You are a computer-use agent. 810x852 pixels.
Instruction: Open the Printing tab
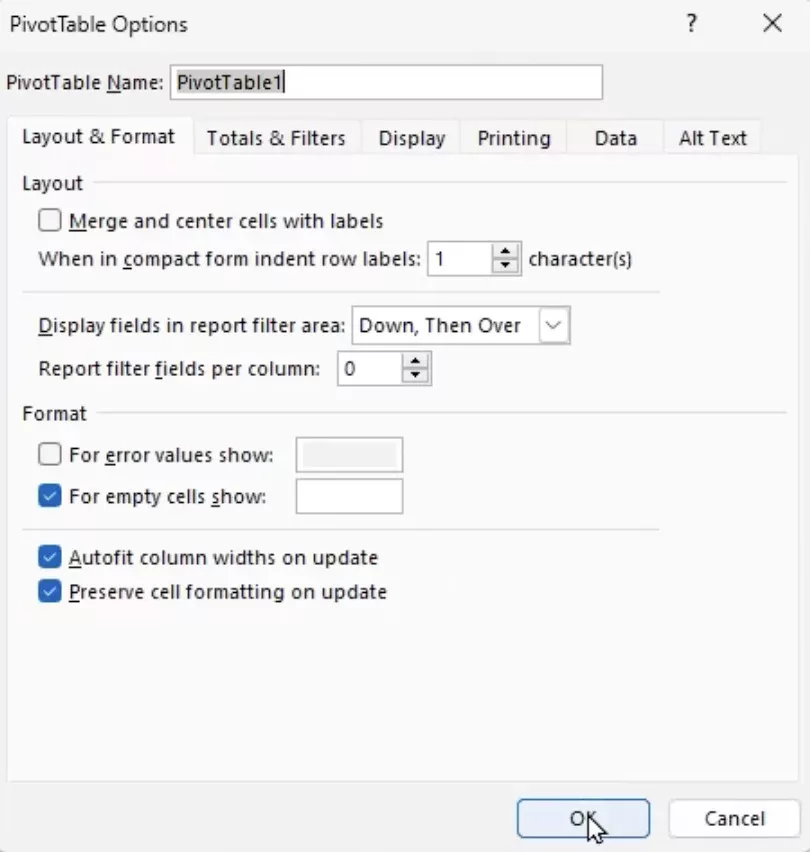pyautogui.click(x=514, y=138)
